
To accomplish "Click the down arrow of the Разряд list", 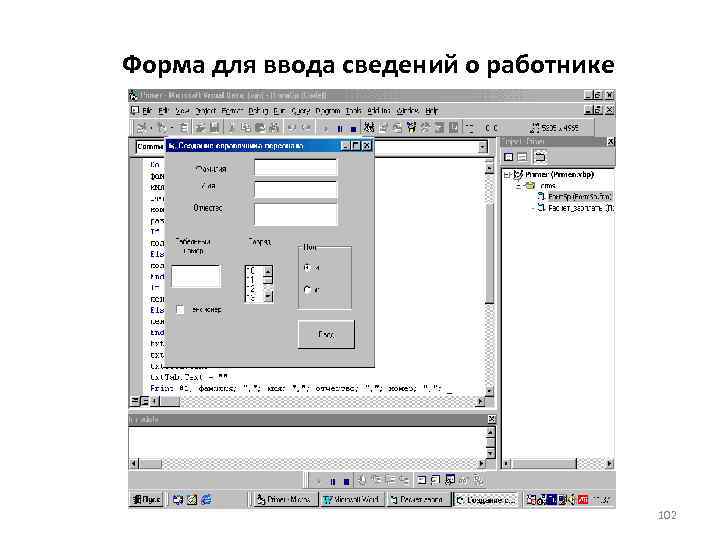I will (268, 297).
